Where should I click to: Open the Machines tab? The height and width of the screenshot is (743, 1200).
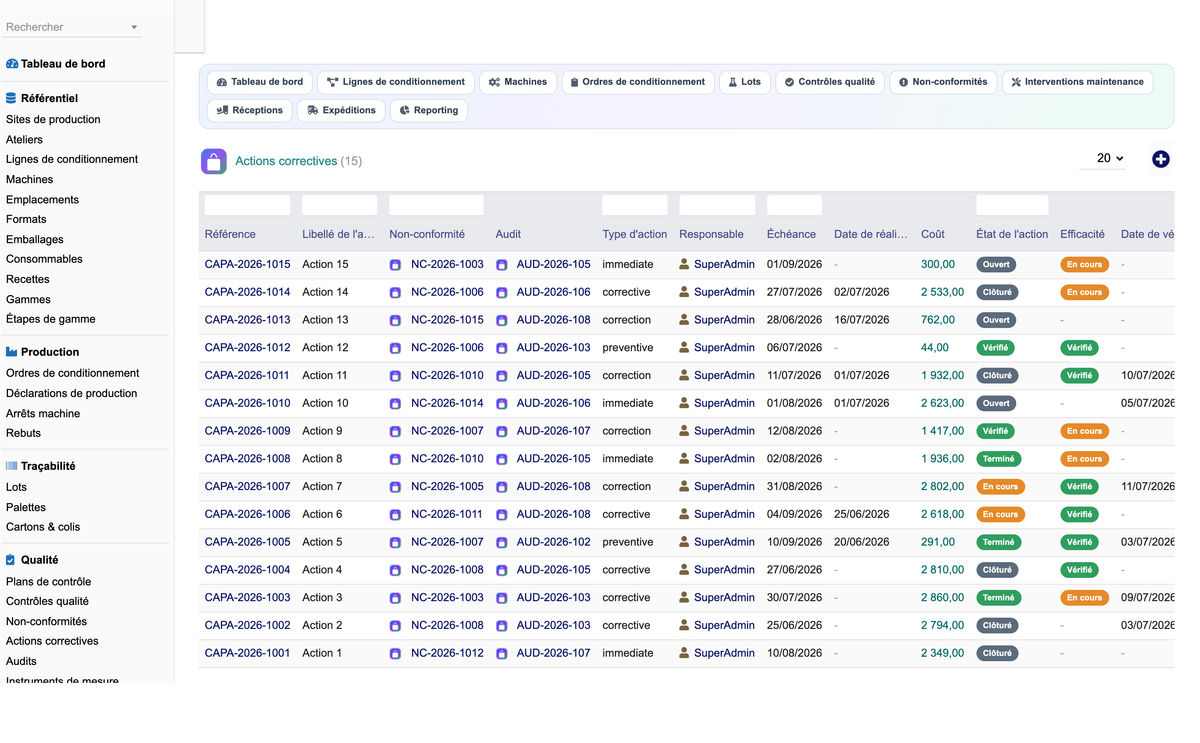click(518, 82)
